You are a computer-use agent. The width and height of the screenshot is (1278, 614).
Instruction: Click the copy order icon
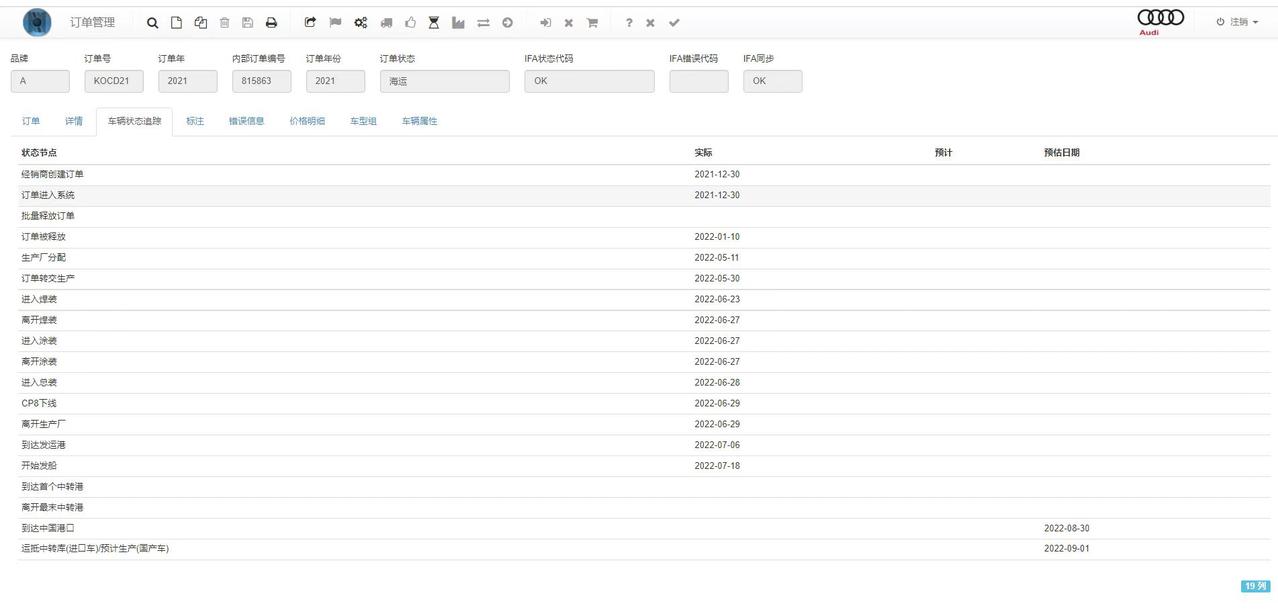200,22
